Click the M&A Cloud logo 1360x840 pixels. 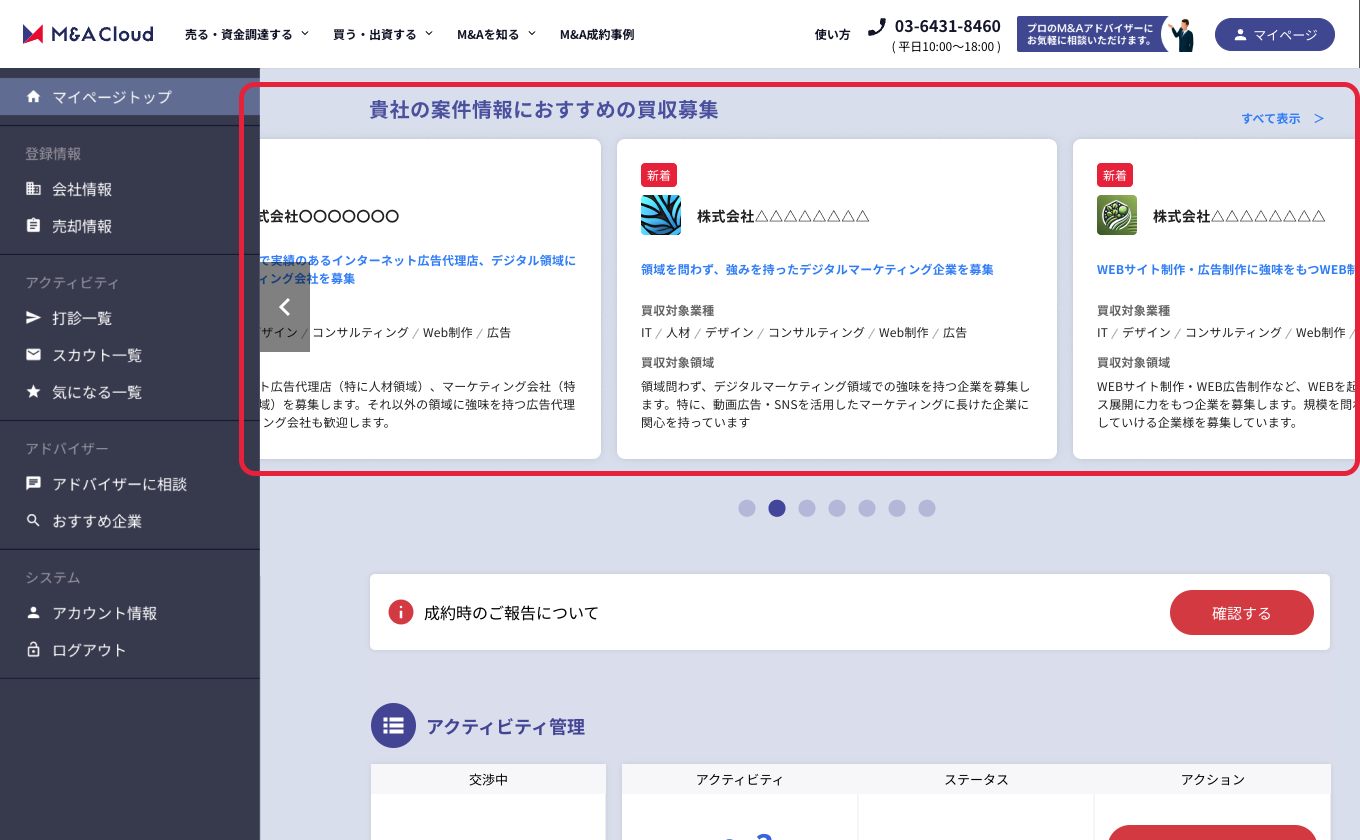tap(88, 34)
